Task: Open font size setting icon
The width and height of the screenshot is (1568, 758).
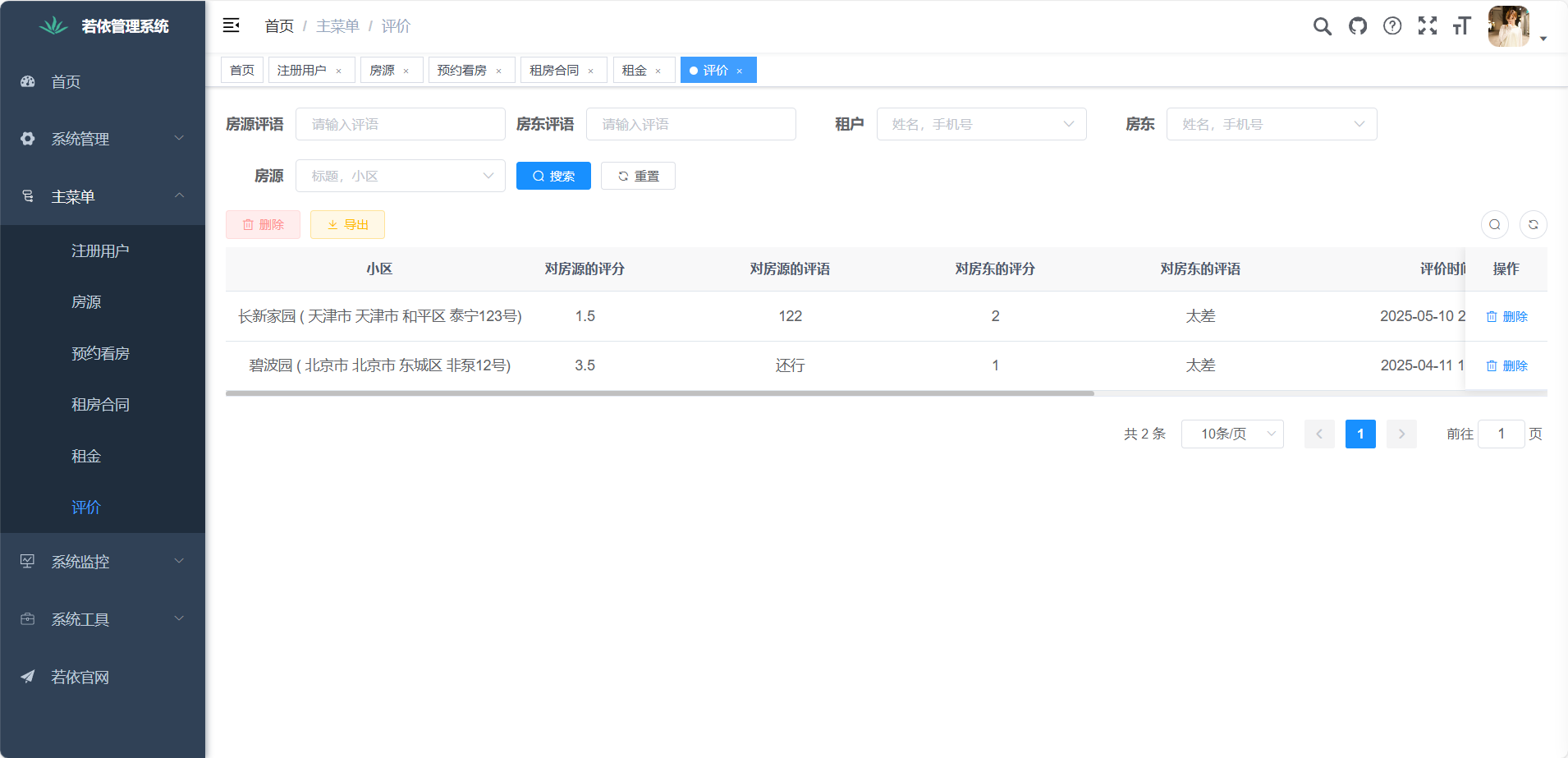Action: click(x=1461, y=26)
